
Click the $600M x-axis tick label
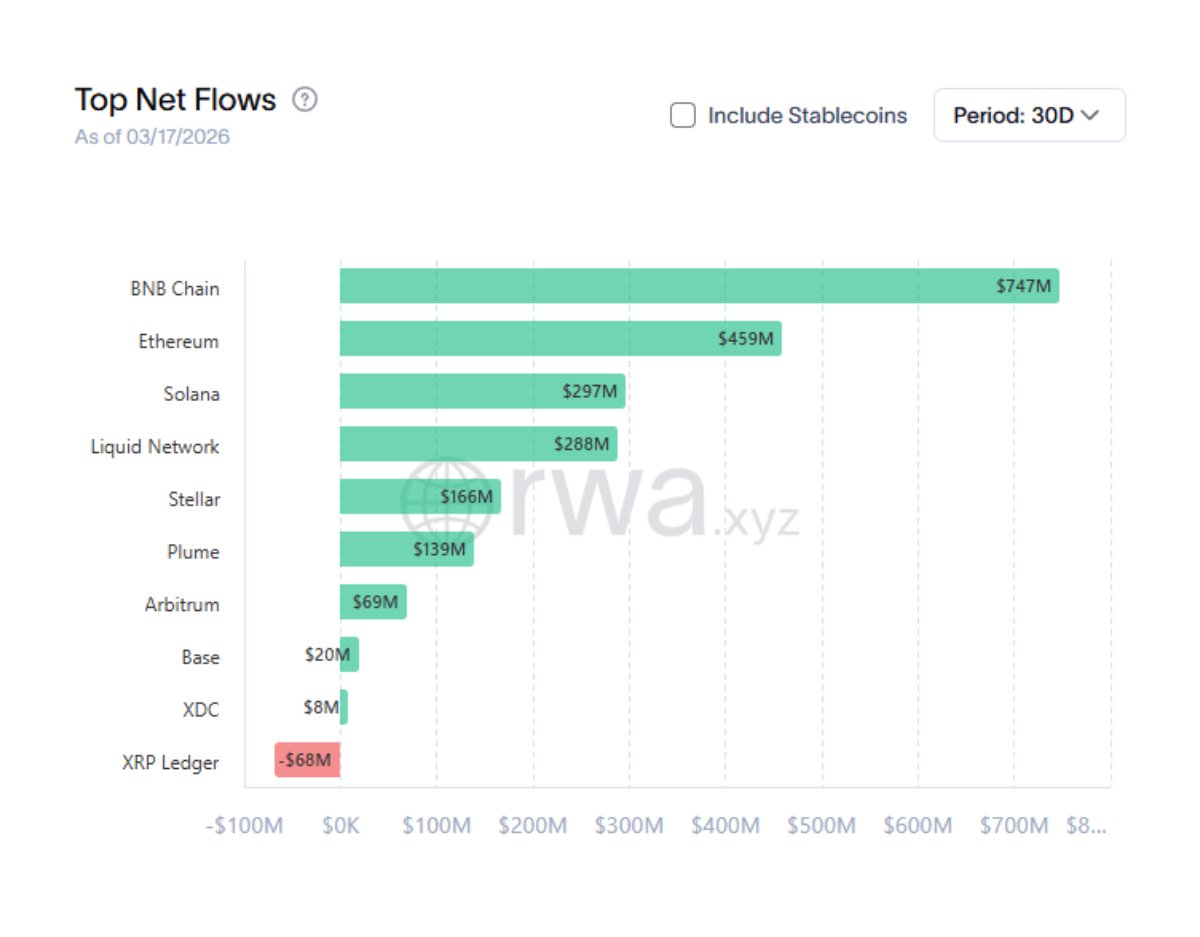(917, 826)
